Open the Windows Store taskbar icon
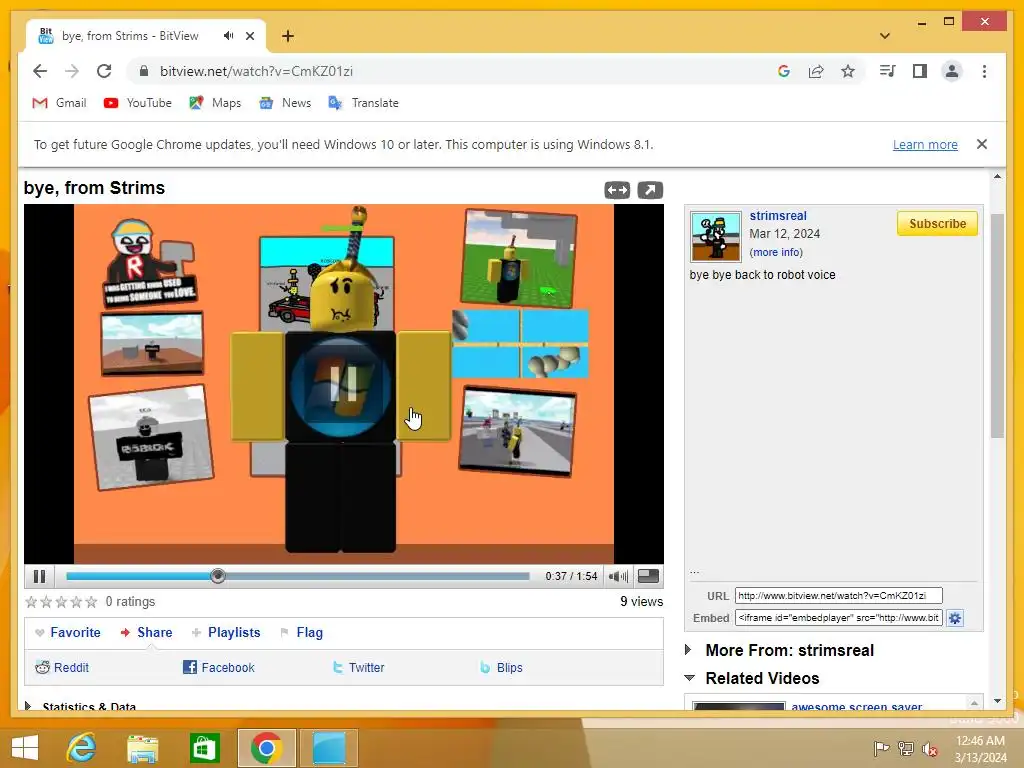Viewport: 1024px width, 768px height. coord(204,748)
